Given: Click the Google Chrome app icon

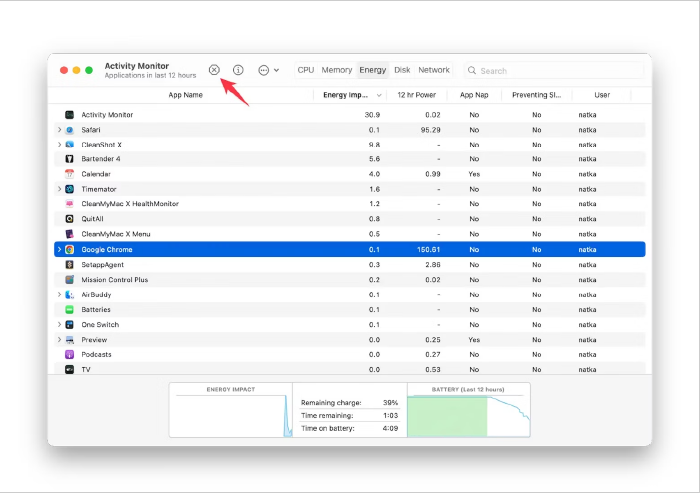Looking at the screenshot, I should [70, 250].
